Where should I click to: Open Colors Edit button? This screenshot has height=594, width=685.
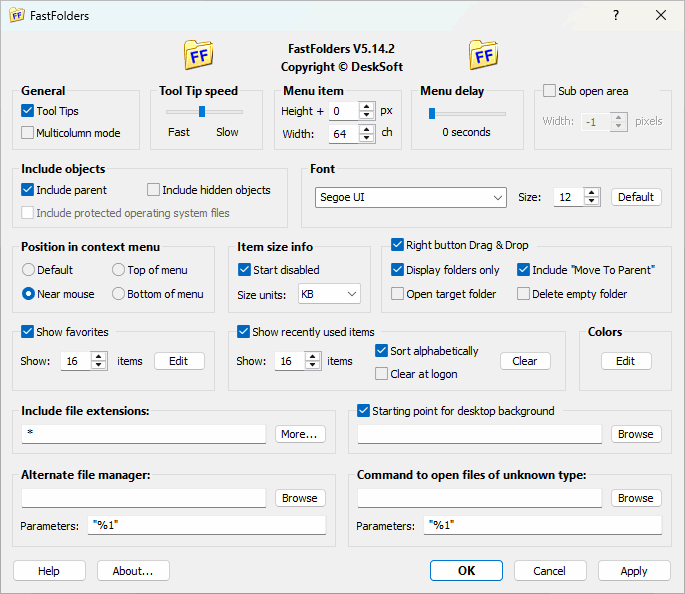pos(626,361)
